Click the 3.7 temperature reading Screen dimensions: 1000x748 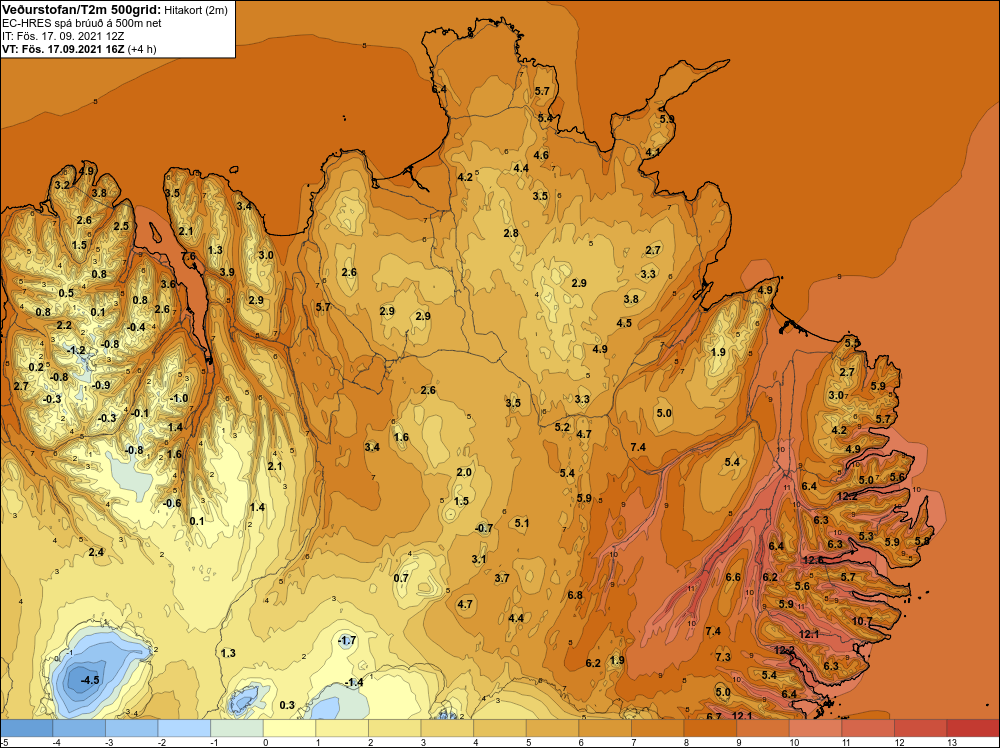click(x=502, y=578)
